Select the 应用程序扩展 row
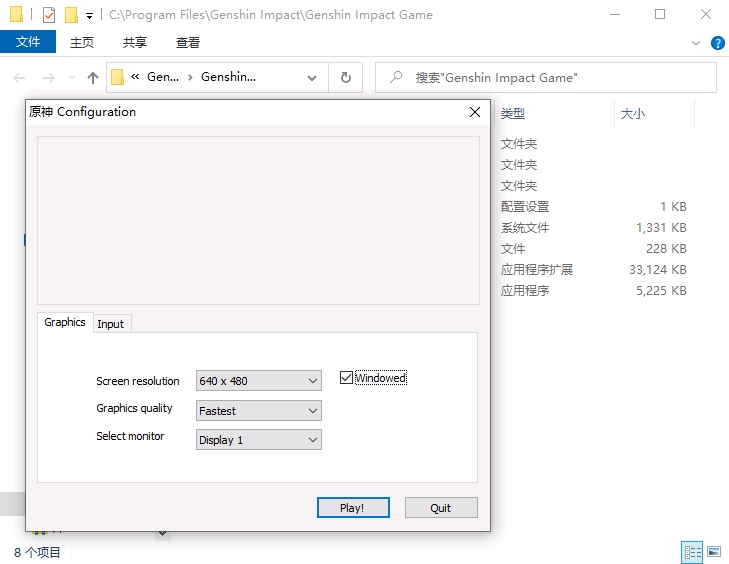This screenshot has height=564, width=729. tap(593, 270)
